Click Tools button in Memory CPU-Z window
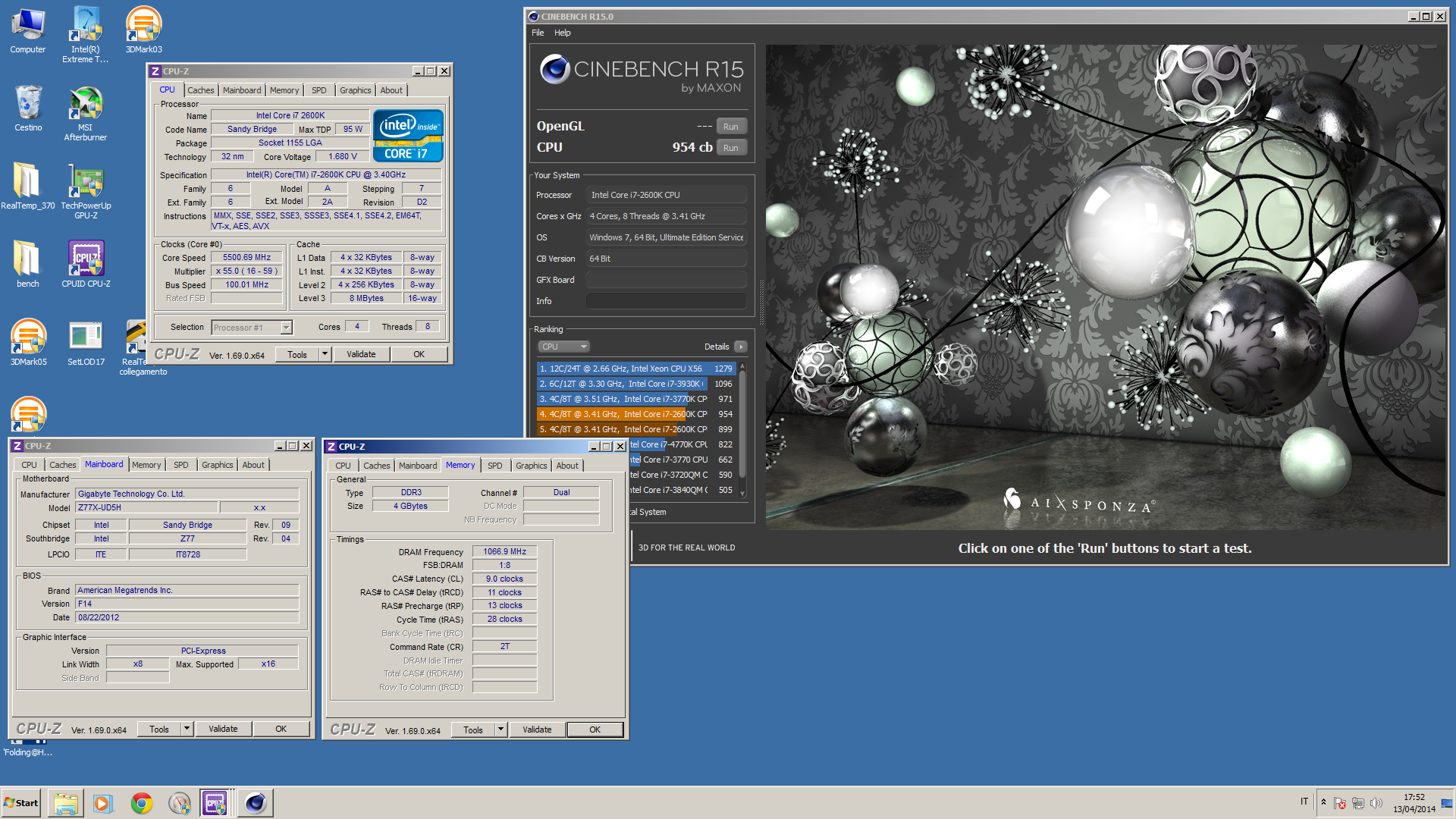 coord(473,730)
